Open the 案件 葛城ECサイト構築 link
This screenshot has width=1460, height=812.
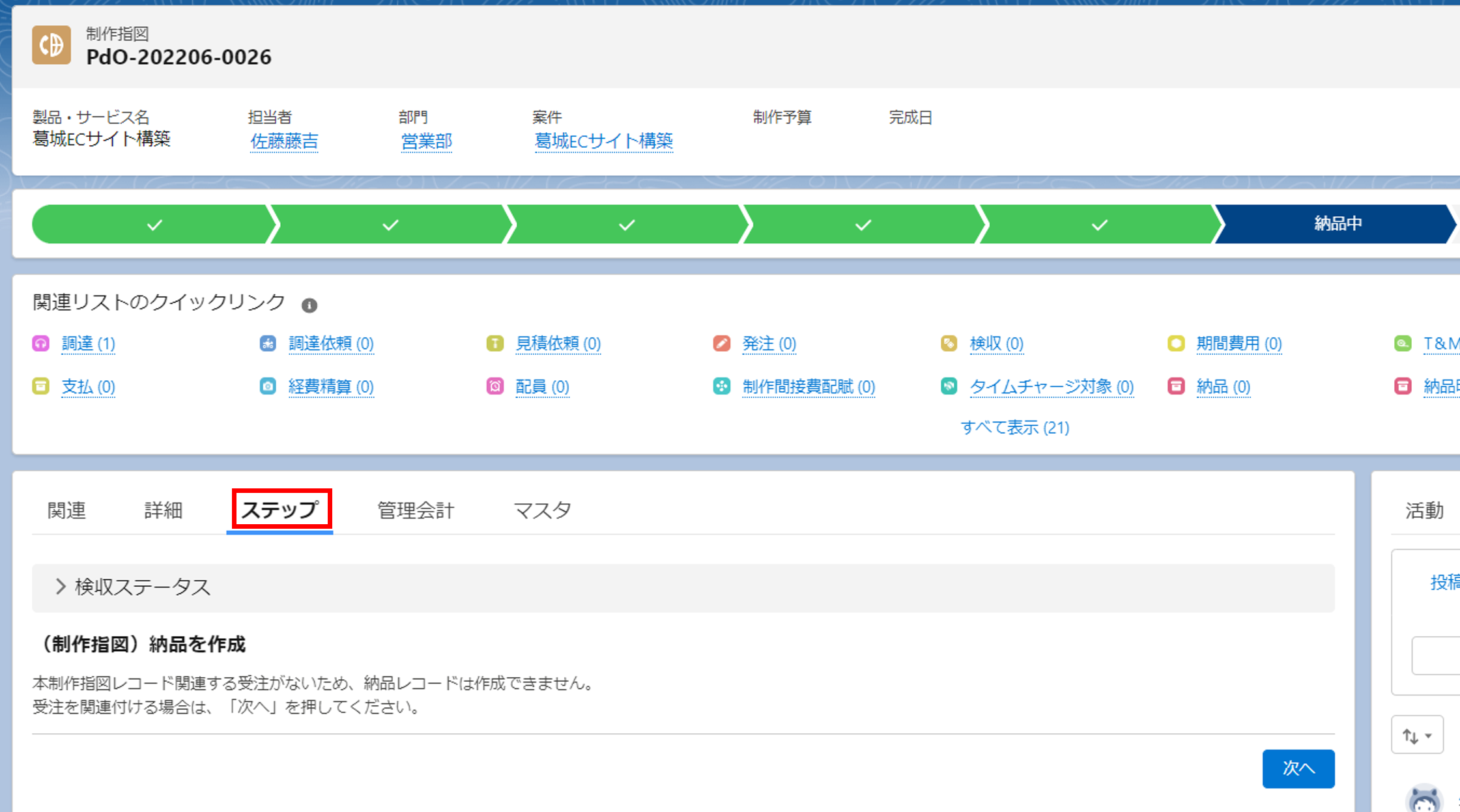point(604,141)
